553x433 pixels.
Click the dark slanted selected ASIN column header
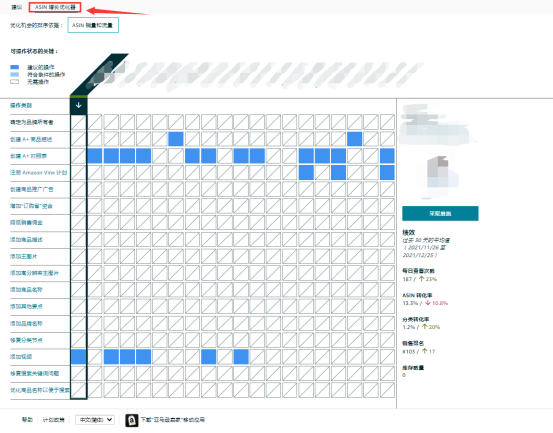pyautogui.click(x=99, y=75)
